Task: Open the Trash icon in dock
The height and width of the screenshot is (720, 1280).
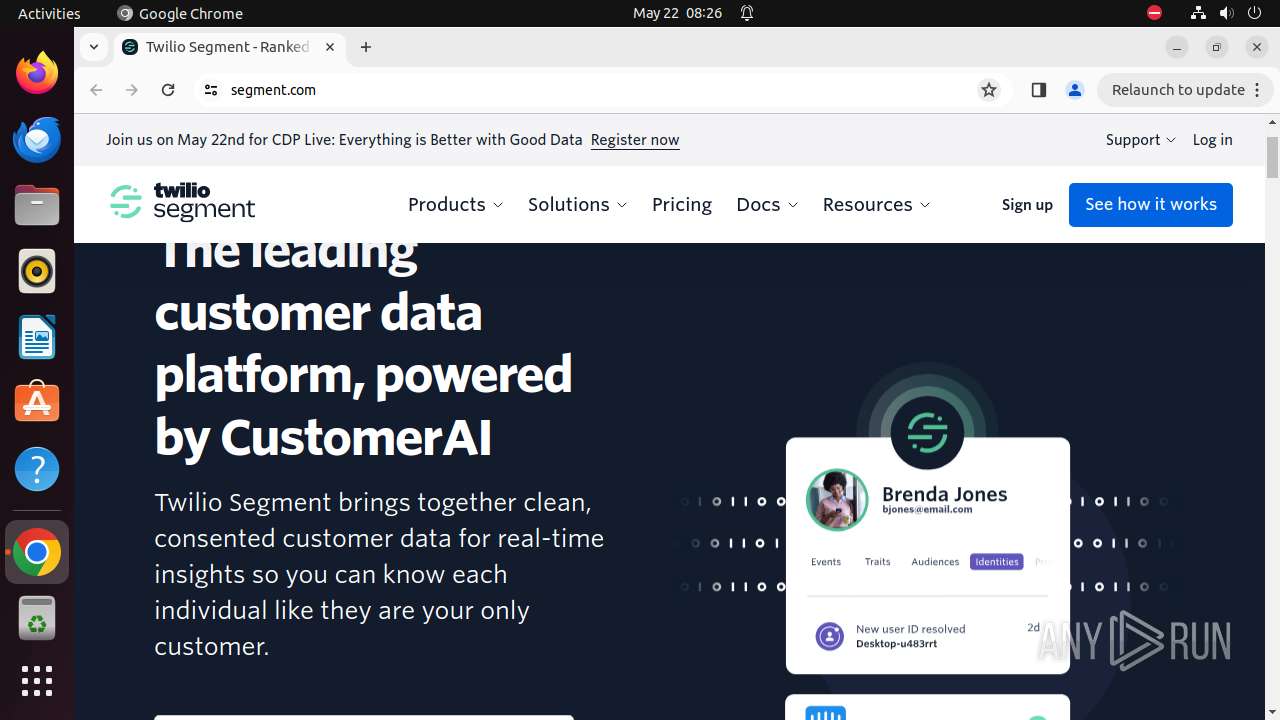Action: pos(37,618)
